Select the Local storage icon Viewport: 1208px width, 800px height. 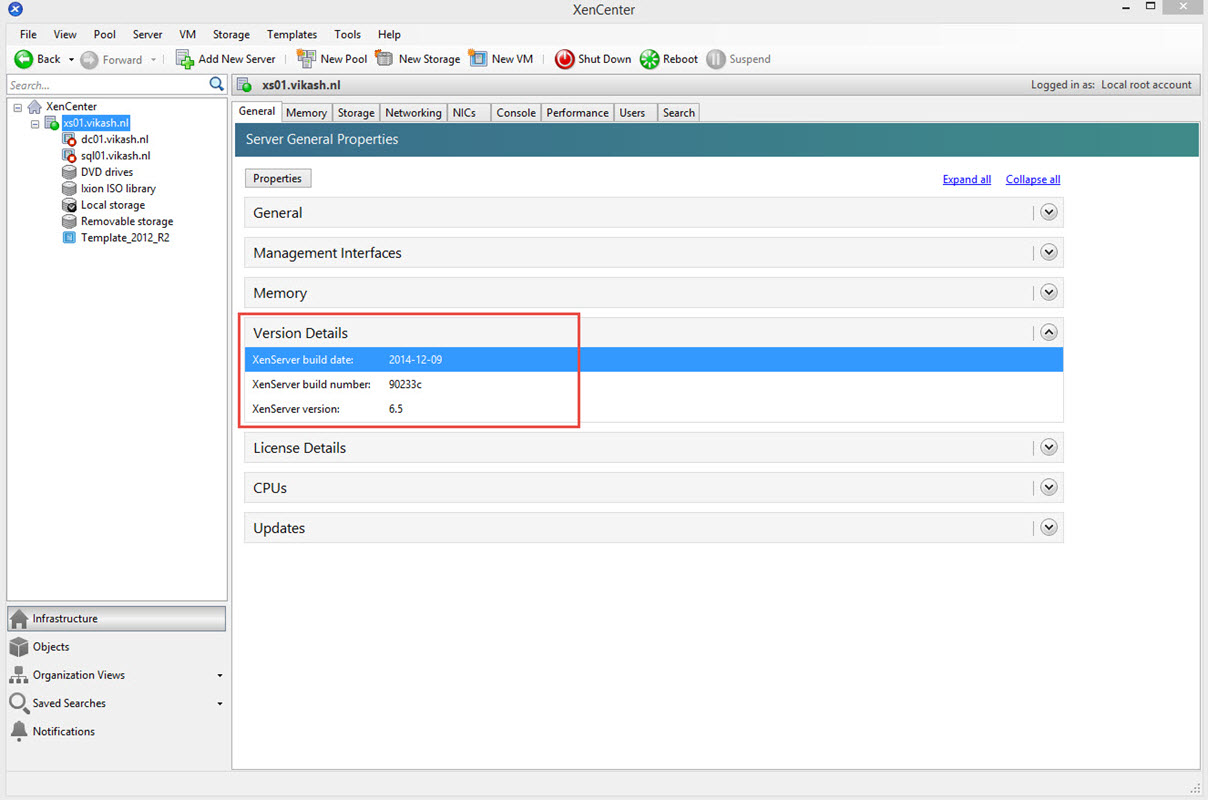(69, 205)
